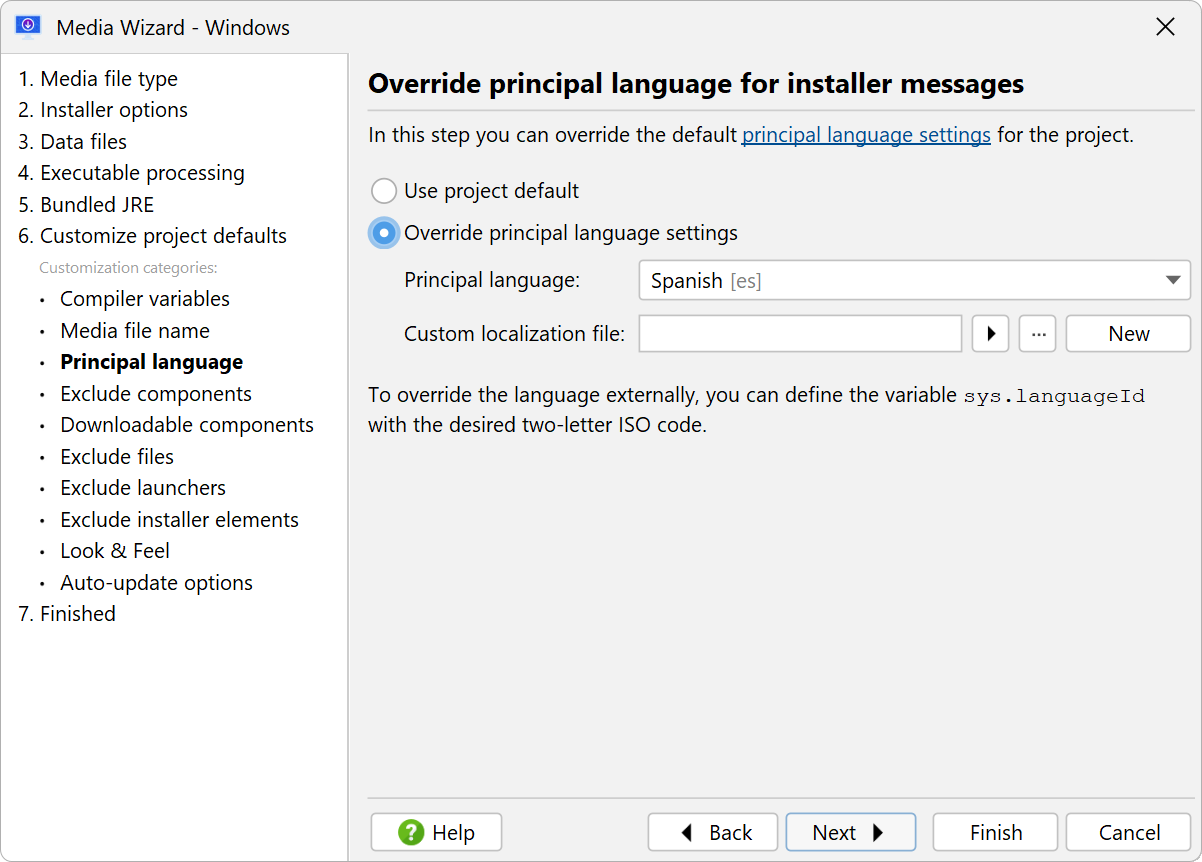Image resolution: width=1202 pixels, height=862 pixels.
Task: Click the Principal language: label
Action: (492, 281)
